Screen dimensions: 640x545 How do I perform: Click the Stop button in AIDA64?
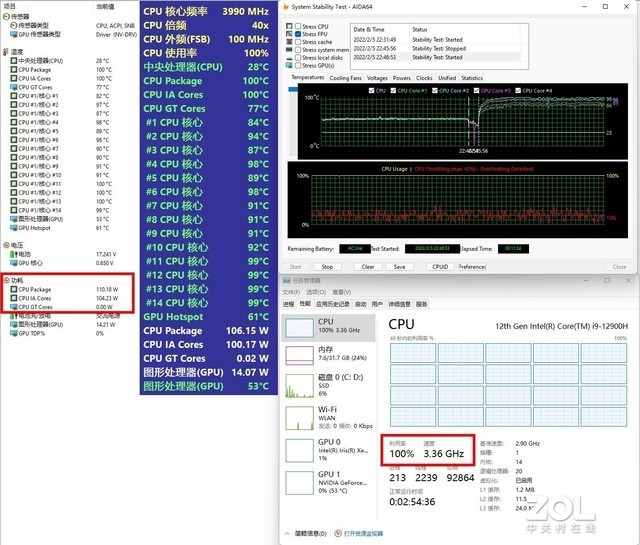click(327, 267)
